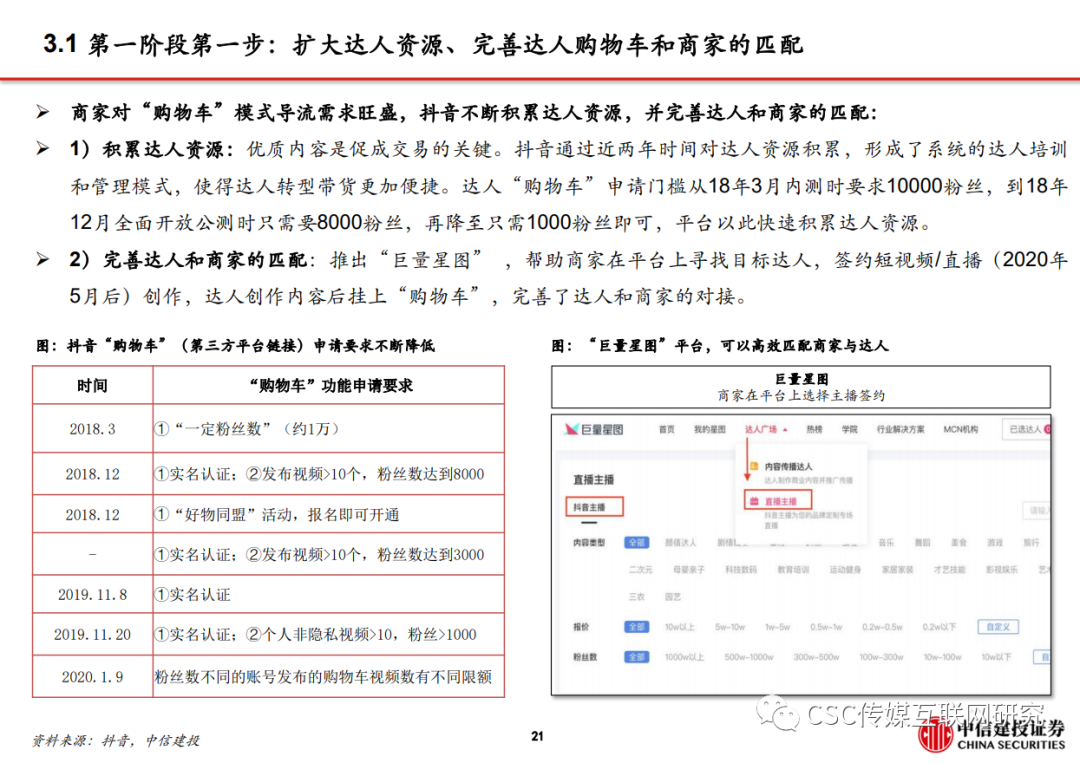Select the 才艺技能 content type
The image size is (1080, 763).
click(950, 569)
